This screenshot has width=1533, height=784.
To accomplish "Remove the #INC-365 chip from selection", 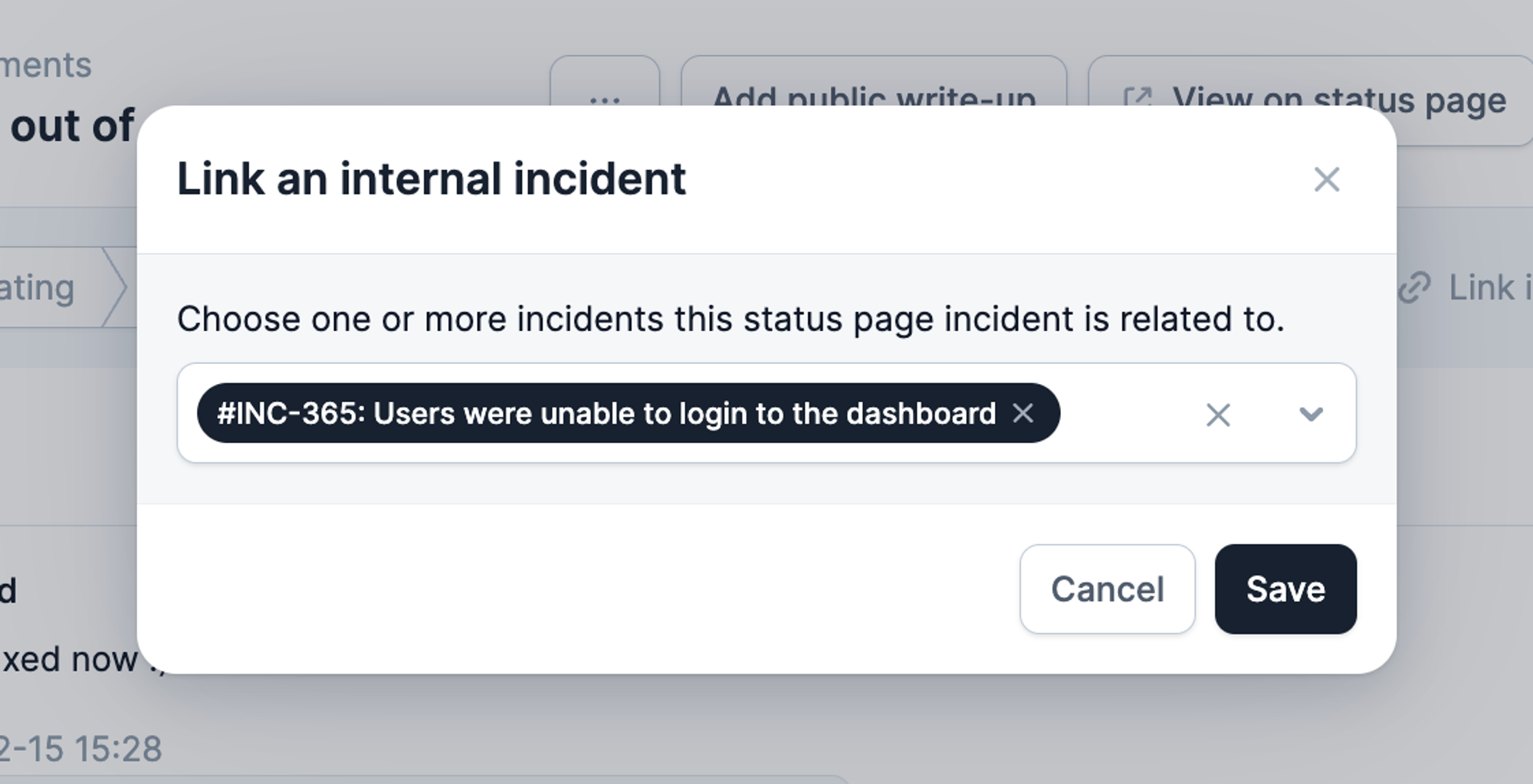I will [1023, 413].
